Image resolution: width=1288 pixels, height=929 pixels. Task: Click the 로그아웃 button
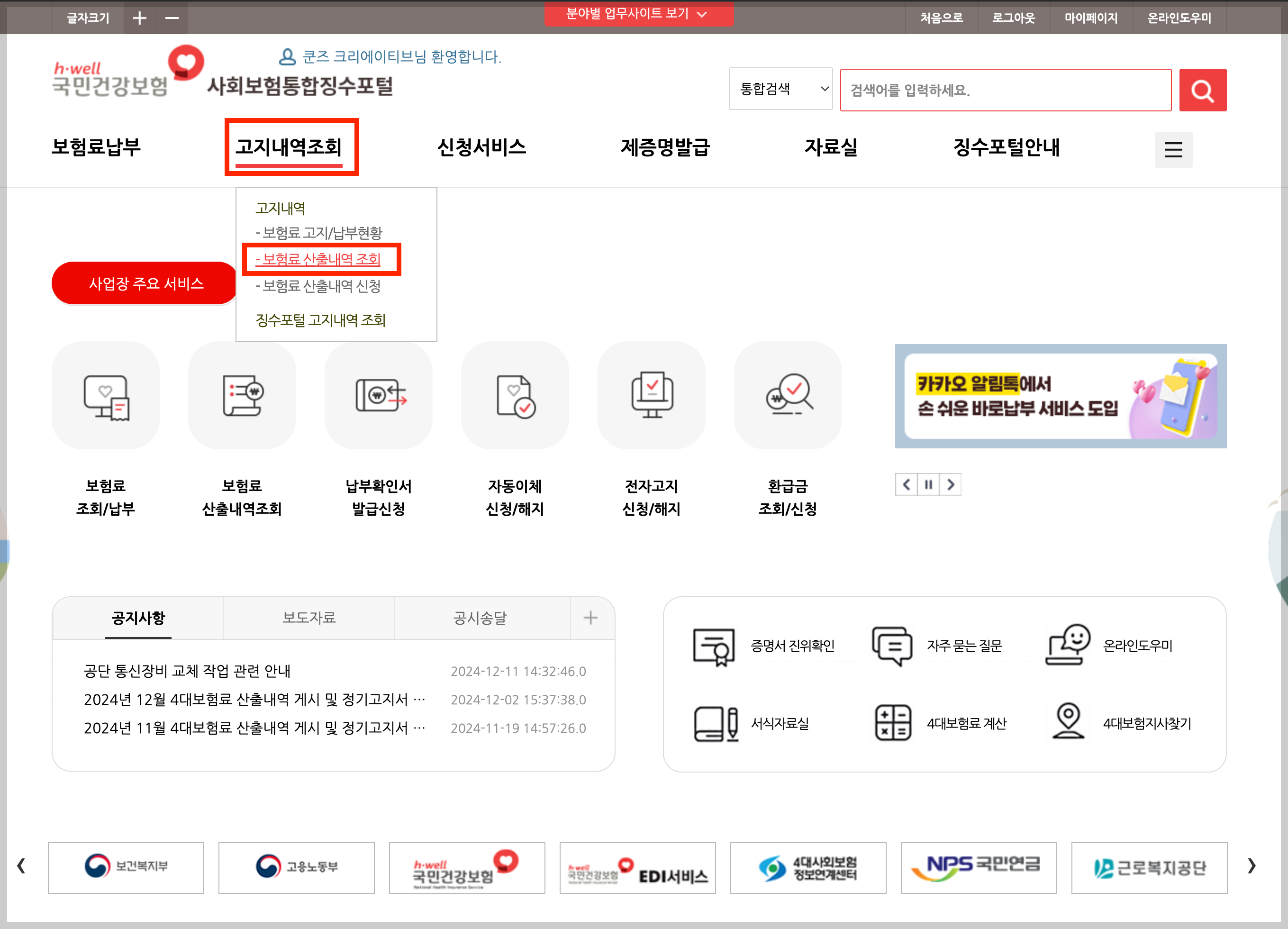coord(1013,18)
